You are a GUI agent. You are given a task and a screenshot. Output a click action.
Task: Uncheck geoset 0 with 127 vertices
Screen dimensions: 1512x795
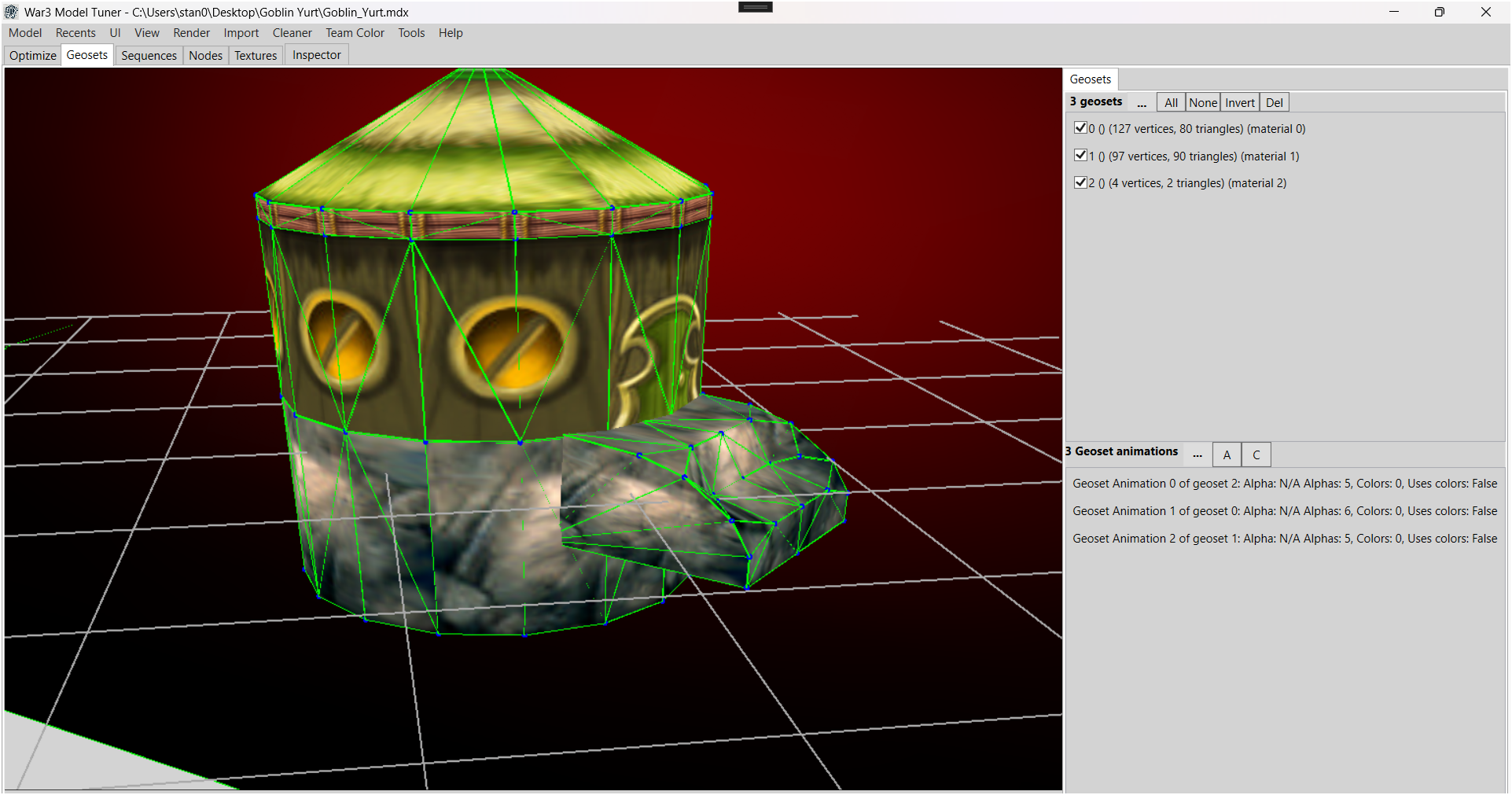coord(1081,128)
